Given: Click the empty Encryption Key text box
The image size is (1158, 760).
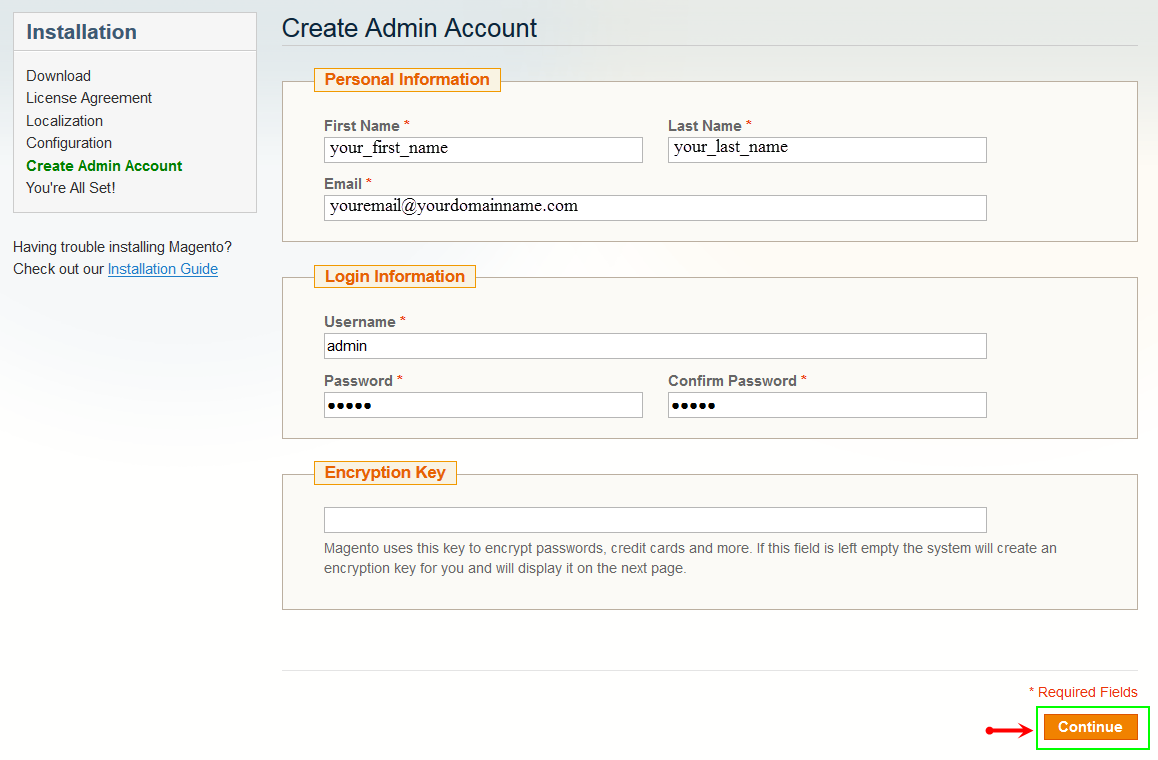Looking at the screenshot, I should tap(655, 520).
